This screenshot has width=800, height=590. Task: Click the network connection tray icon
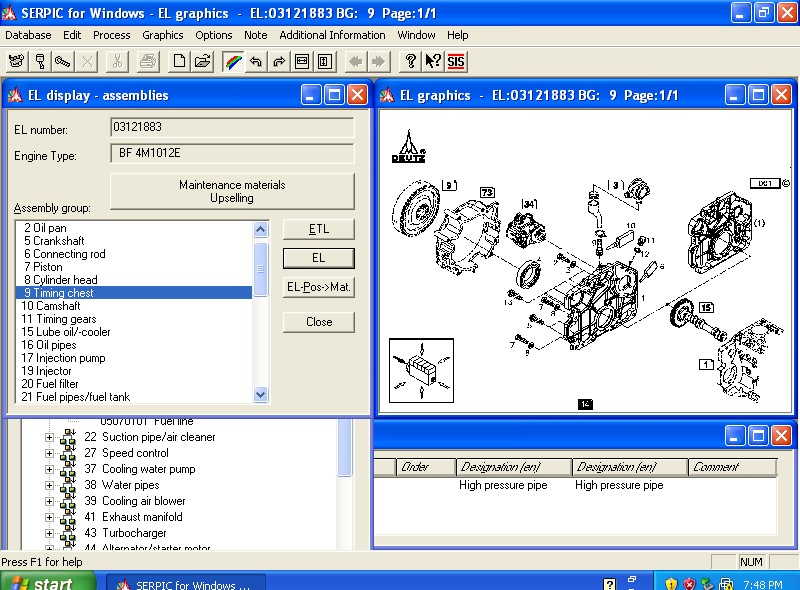point(726,583)
